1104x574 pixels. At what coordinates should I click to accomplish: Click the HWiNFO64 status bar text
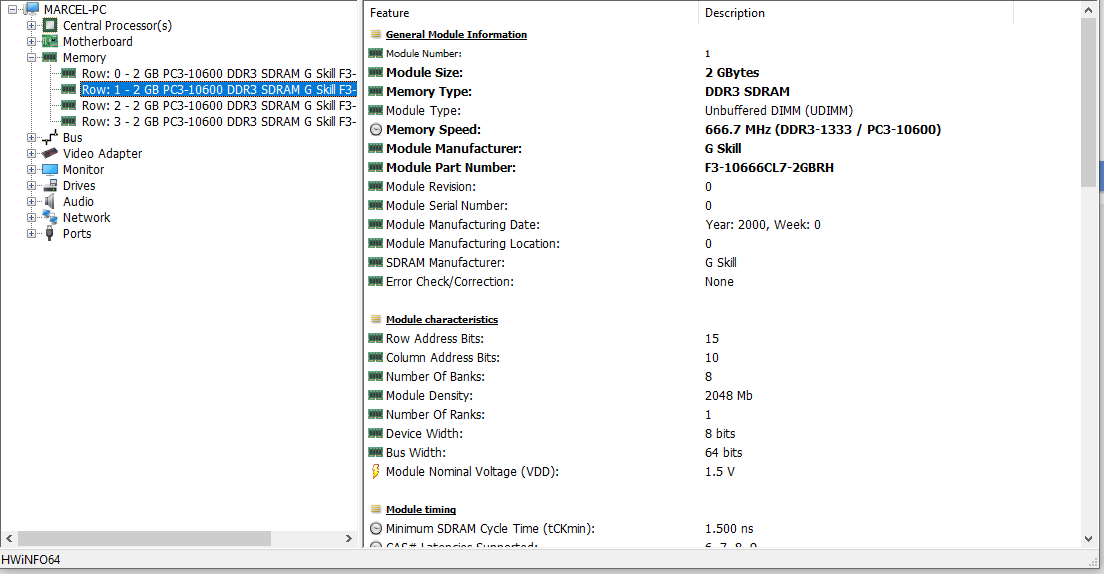point(30,560)
